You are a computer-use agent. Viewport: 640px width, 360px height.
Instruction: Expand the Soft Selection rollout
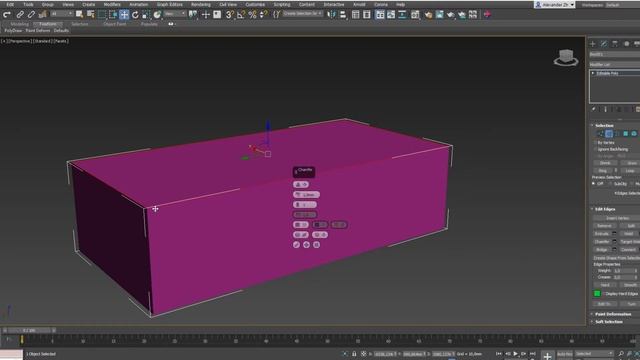tap(609, 322)
